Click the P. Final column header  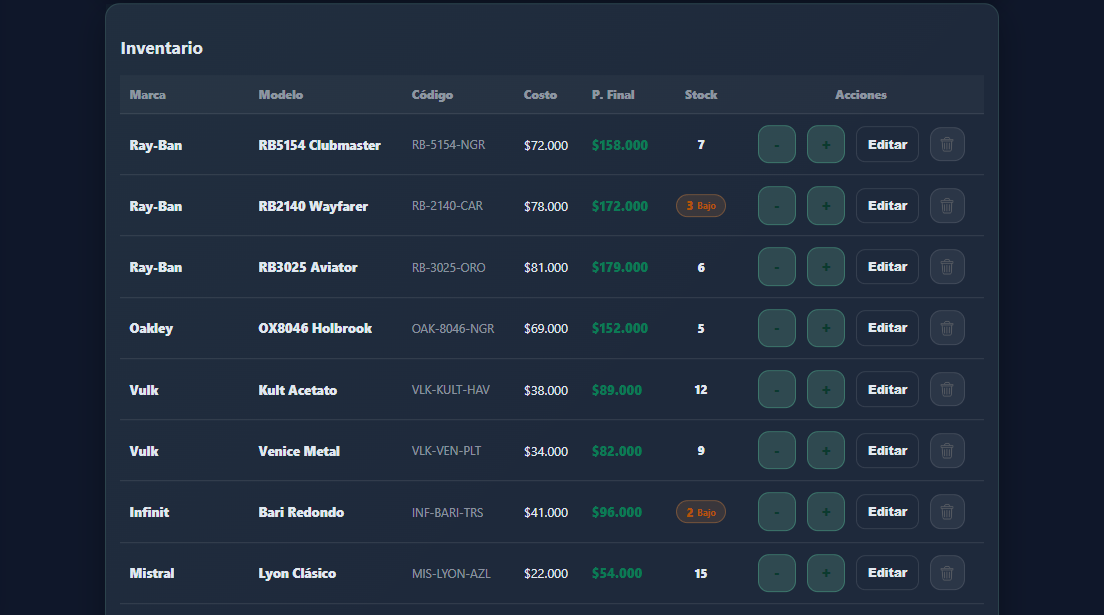(x=613, y=95)
